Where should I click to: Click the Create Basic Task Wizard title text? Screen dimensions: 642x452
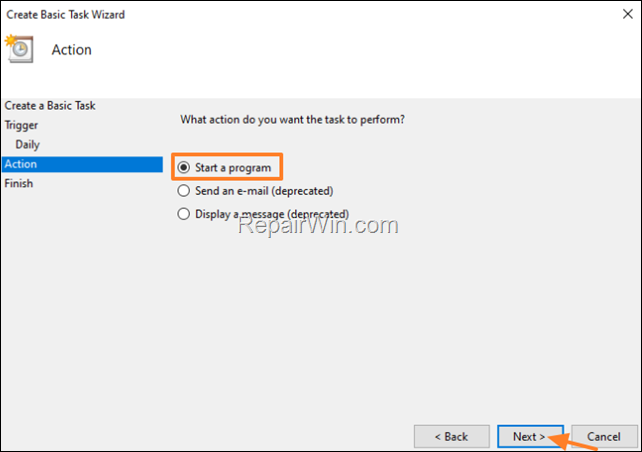(66, 15)
